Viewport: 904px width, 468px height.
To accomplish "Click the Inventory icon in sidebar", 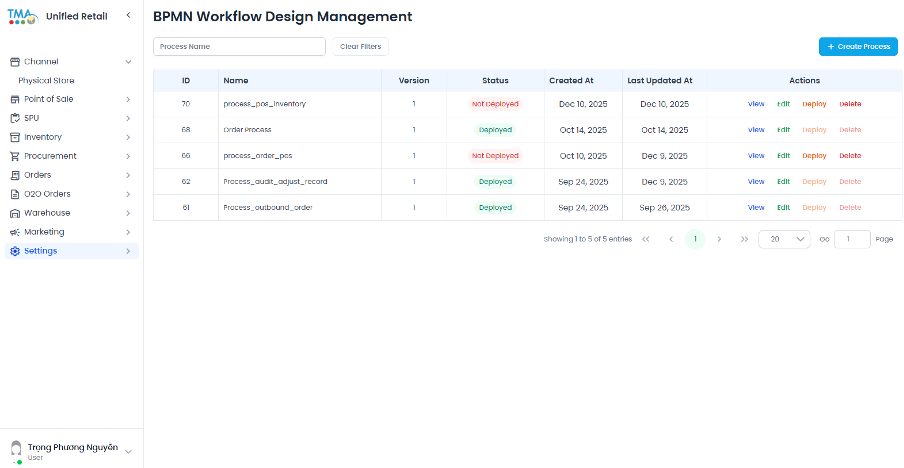I will pos(15,137).
